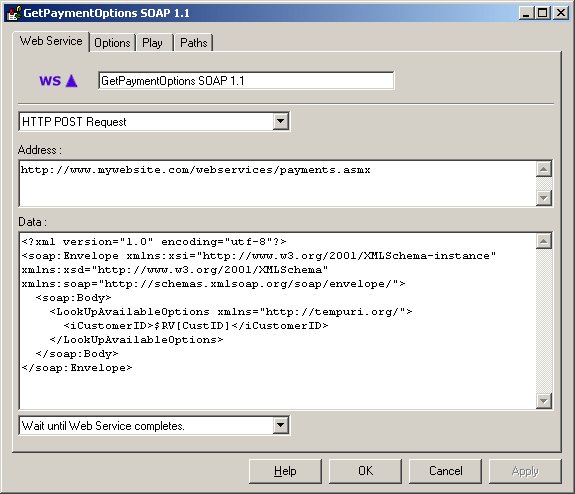Click Address box scroll up arrow
Image resolution: width=575 pixels, height=494 pixels.
point(544,169)
